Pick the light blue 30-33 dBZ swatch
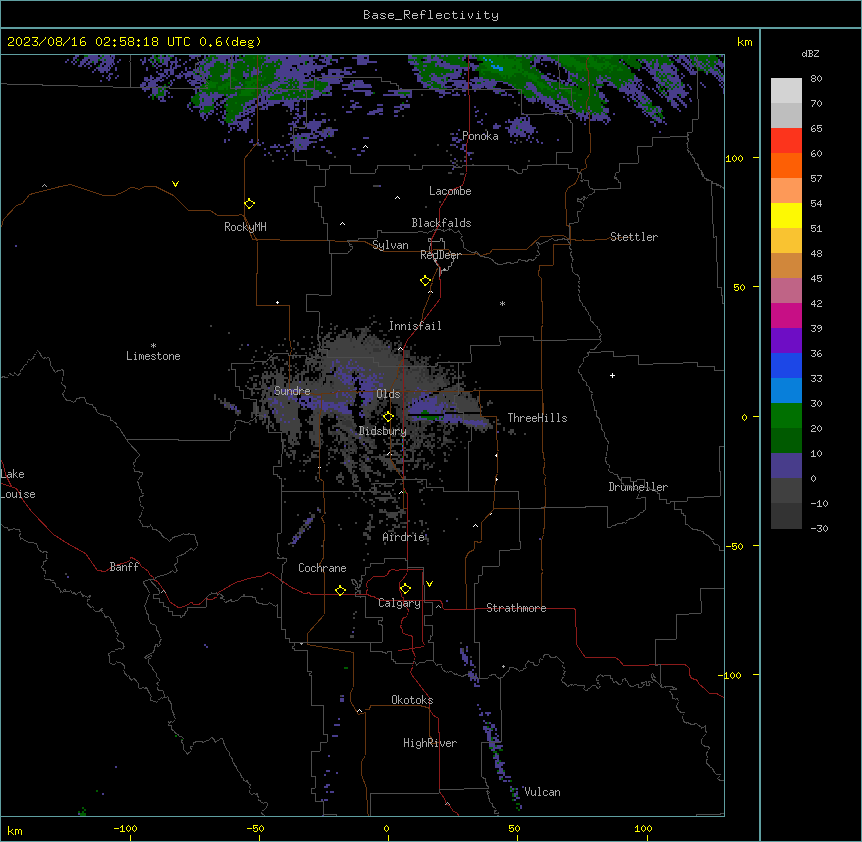This screenshot has width=862, height=842. [x=786, y=390]
